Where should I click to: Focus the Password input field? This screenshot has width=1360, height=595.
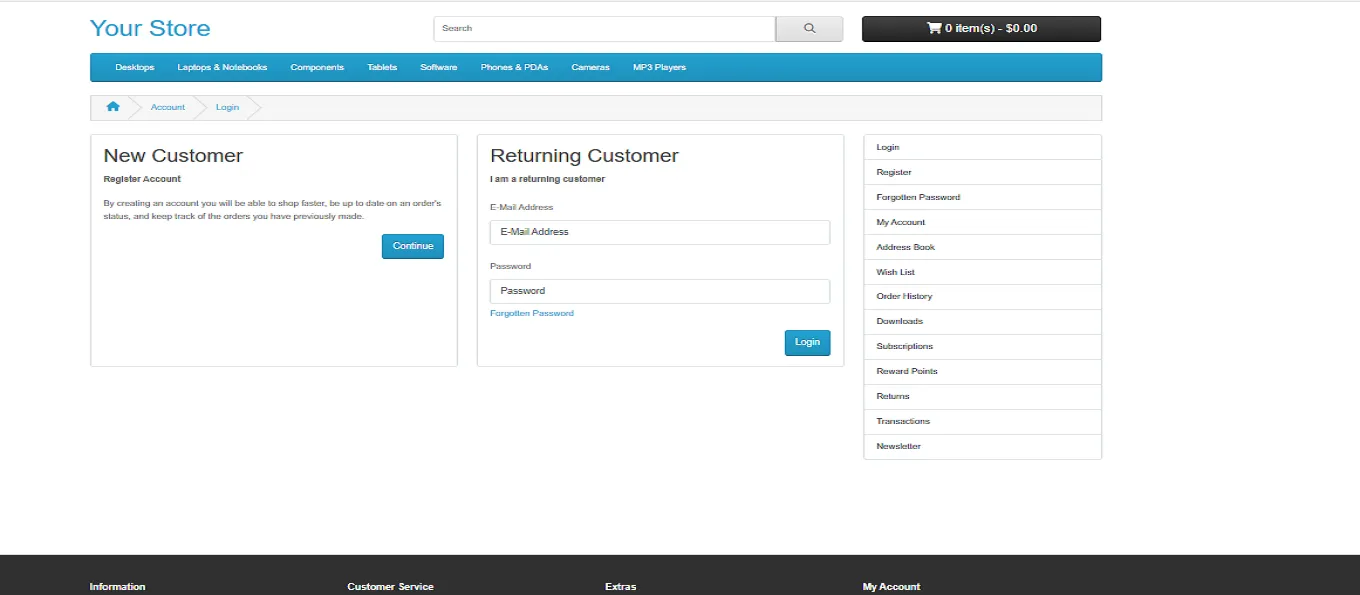point(659,291)
